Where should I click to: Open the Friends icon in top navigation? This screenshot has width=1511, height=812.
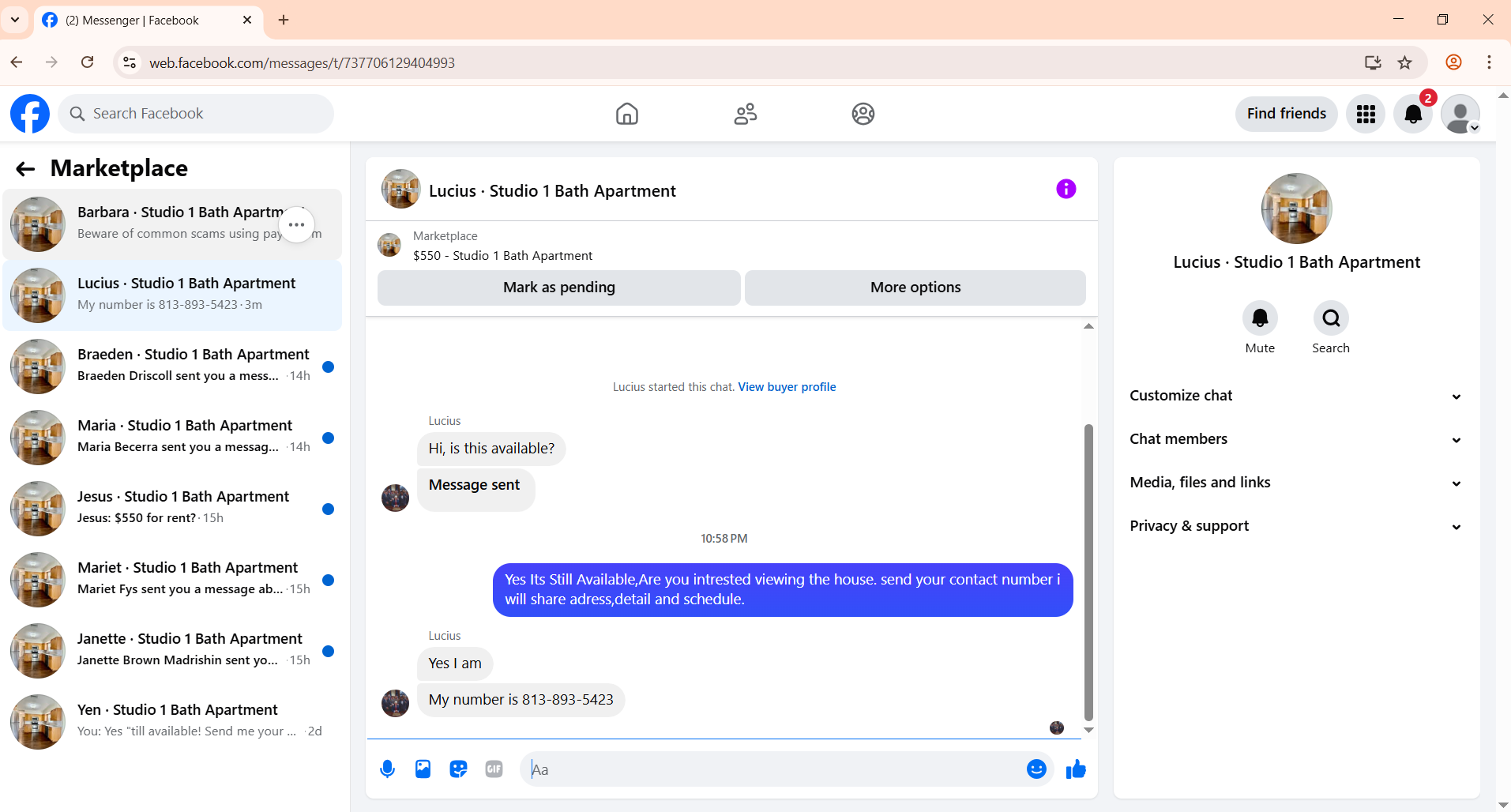(x=746, y=114)
